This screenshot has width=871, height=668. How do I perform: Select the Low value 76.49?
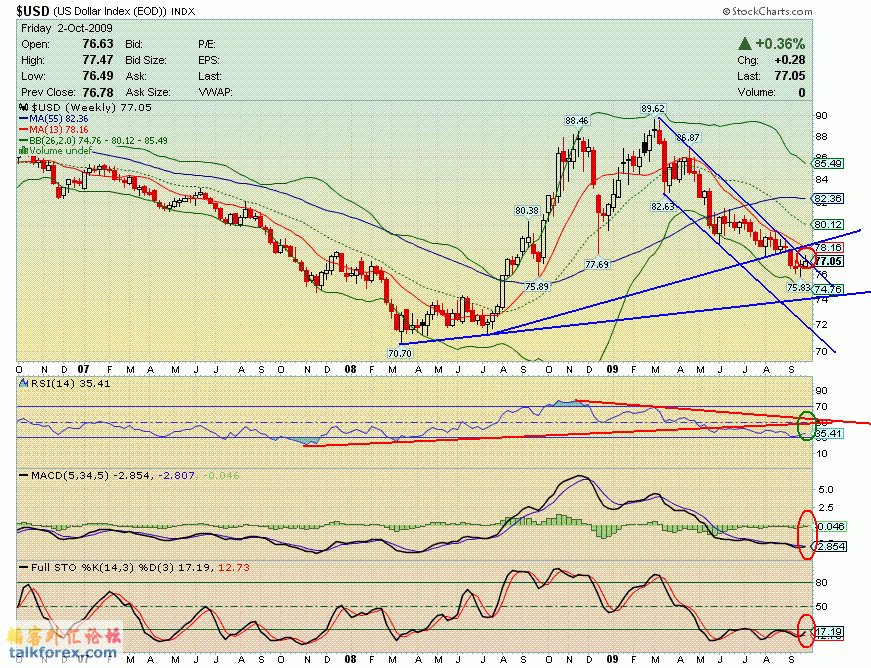point(98,76)
